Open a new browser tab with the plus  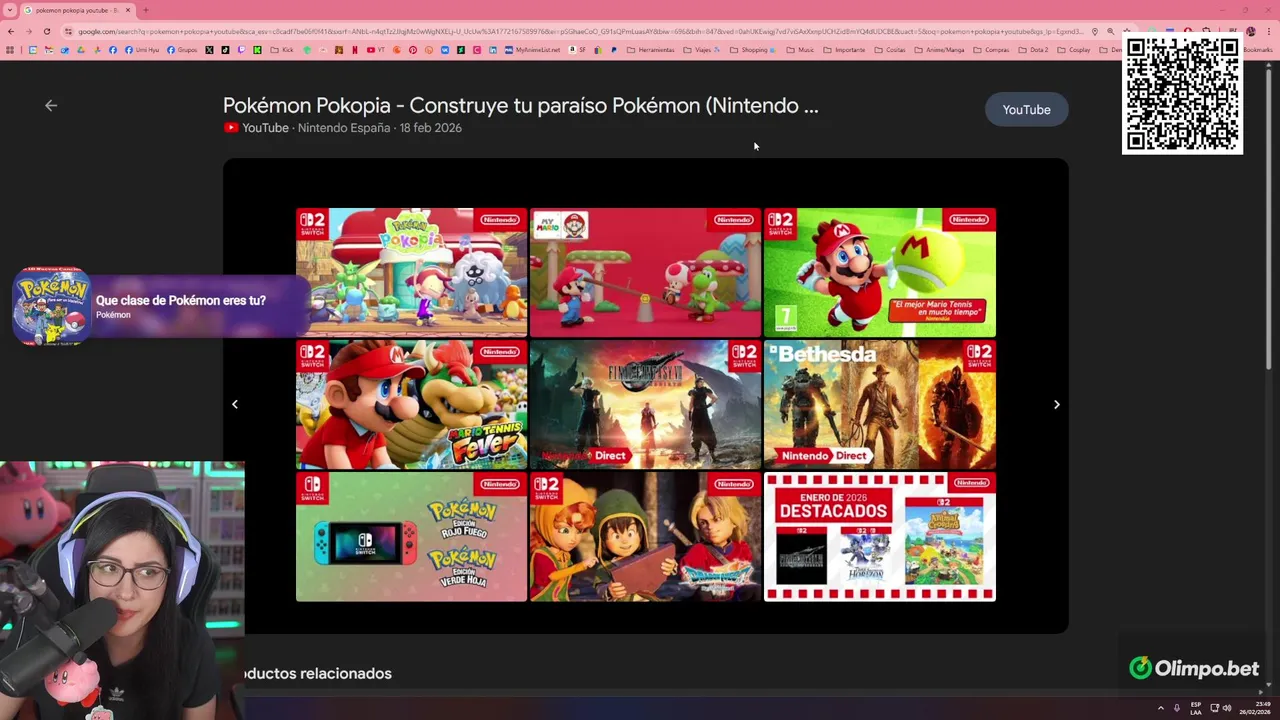pyautogui.click(x=146, y=10)
